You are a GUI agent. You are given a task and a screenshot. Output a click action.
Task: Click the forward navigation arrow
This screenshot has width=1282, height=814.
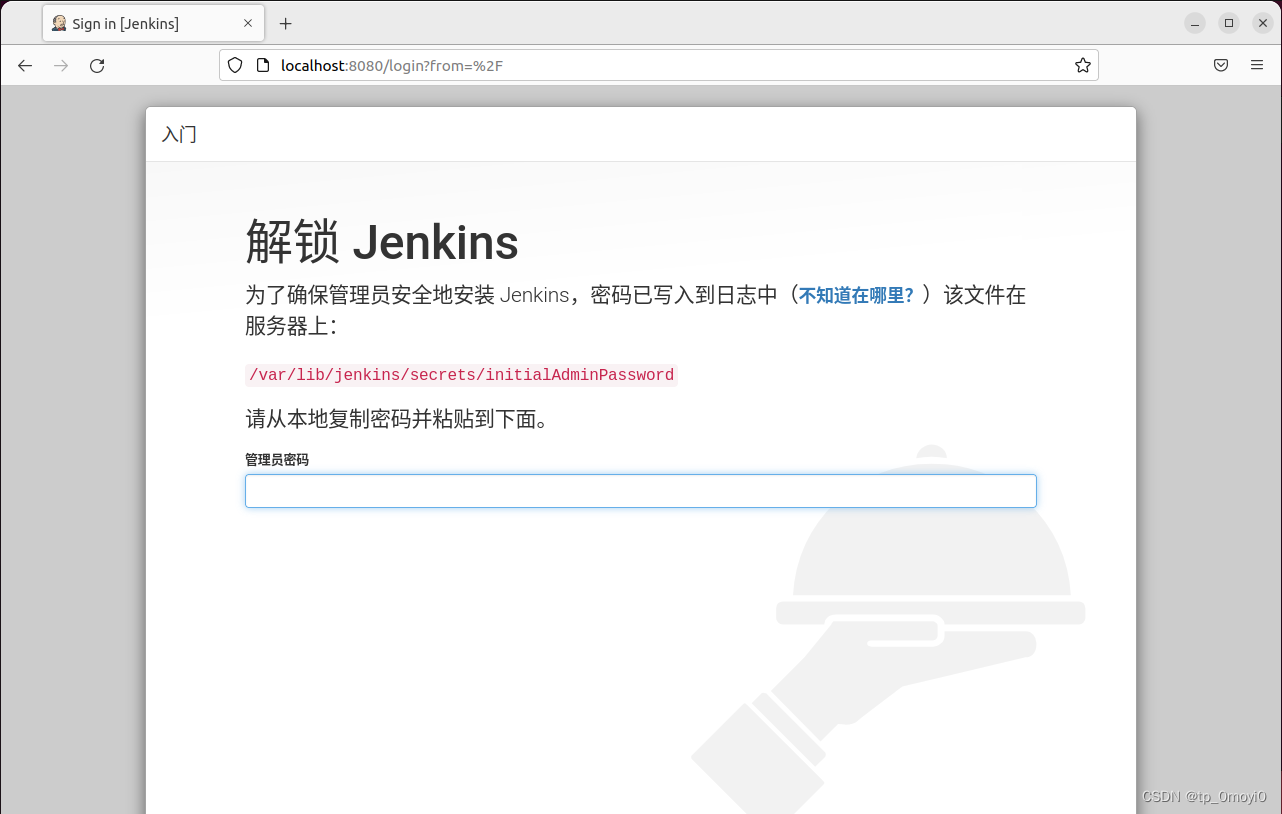coord(60,65)
